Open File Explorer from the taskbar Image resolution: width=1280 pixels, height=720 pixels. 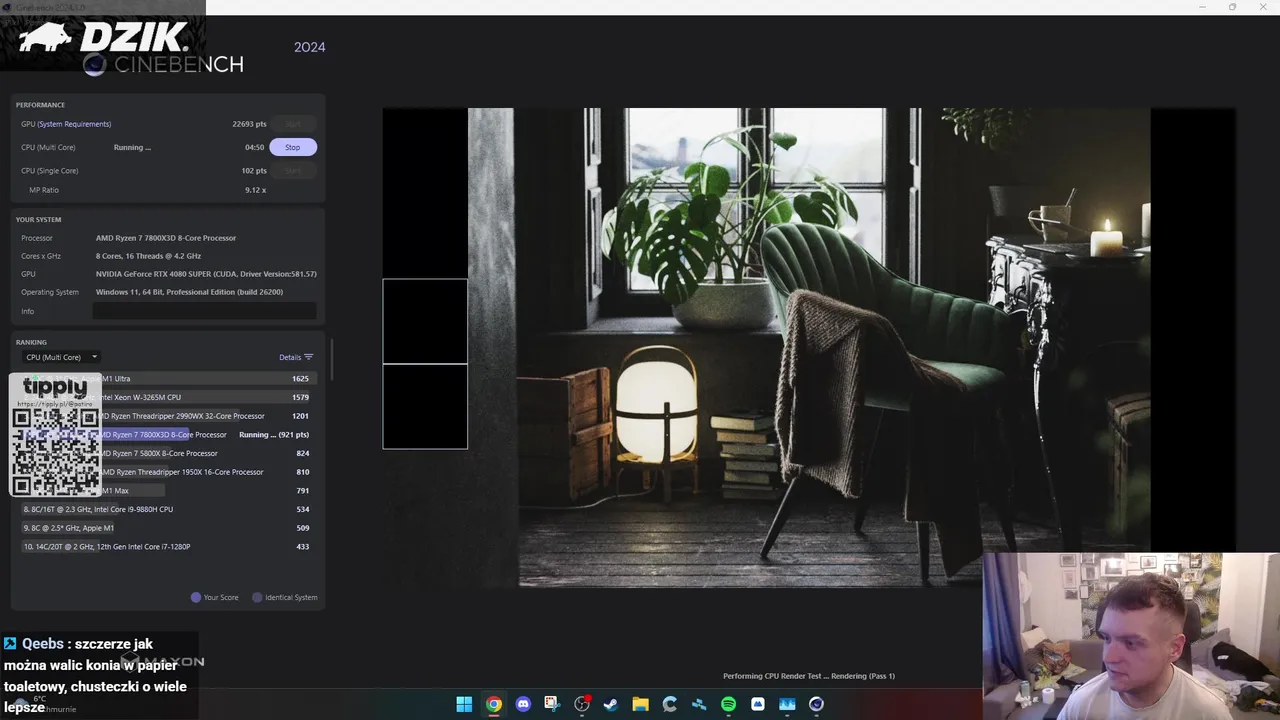point(640,704)
